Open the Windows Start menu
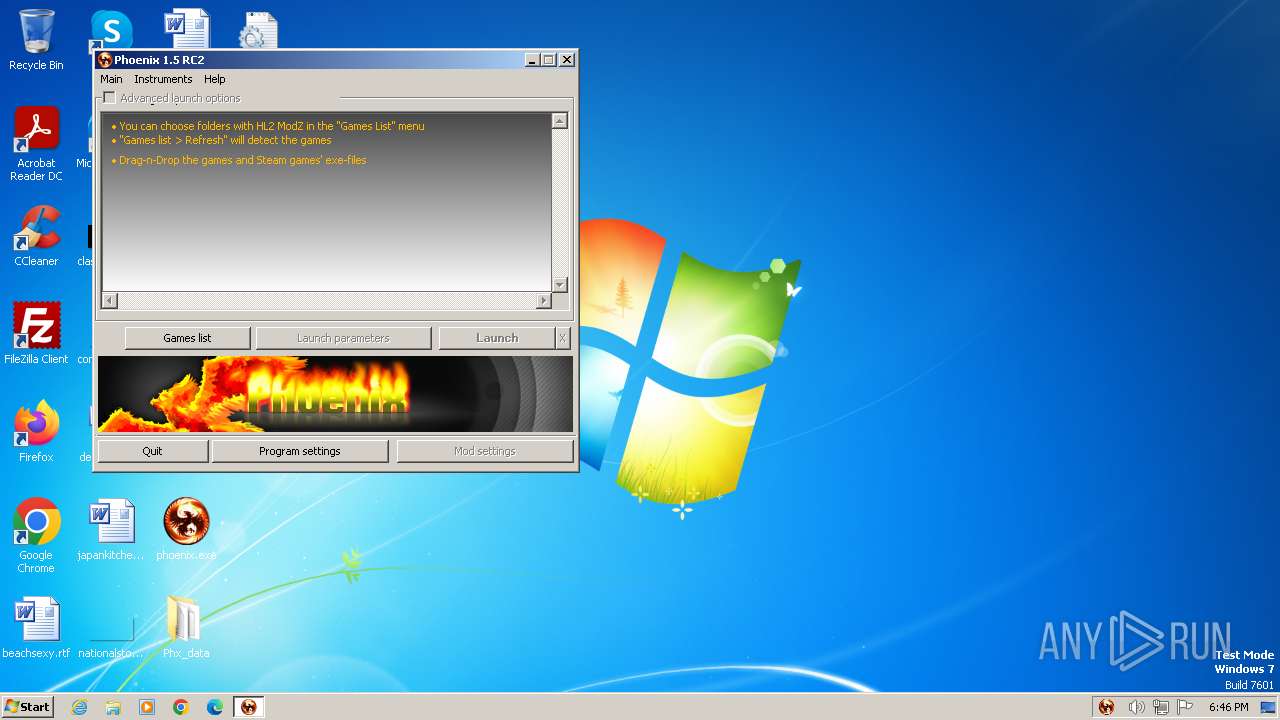Viewport: 1280px width, 720px height. click(x=27, y=707)
